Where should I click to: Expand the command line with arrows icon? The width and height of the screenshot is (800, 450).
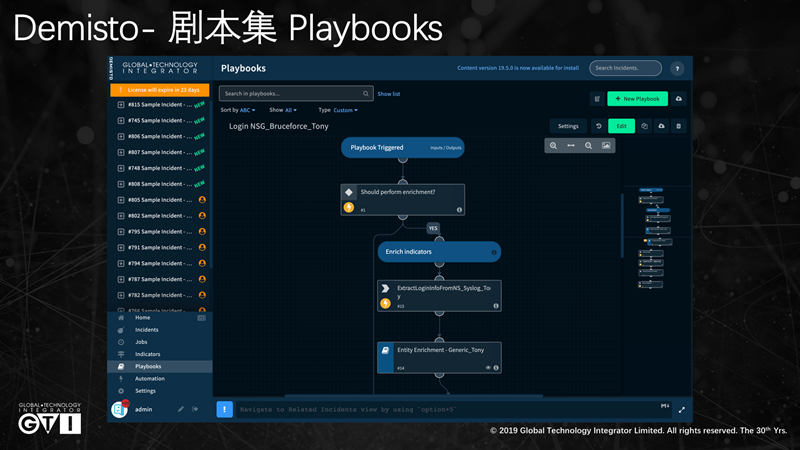[682, 410]
